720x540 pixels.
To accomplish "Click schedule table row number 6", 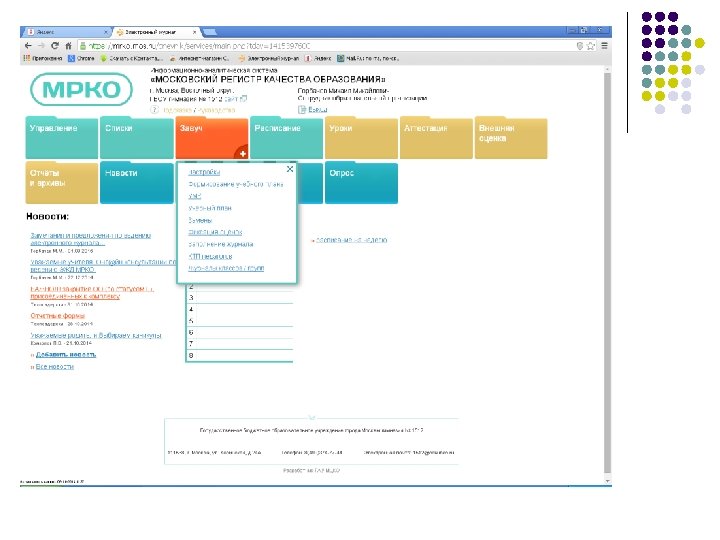I will [240, 332].
